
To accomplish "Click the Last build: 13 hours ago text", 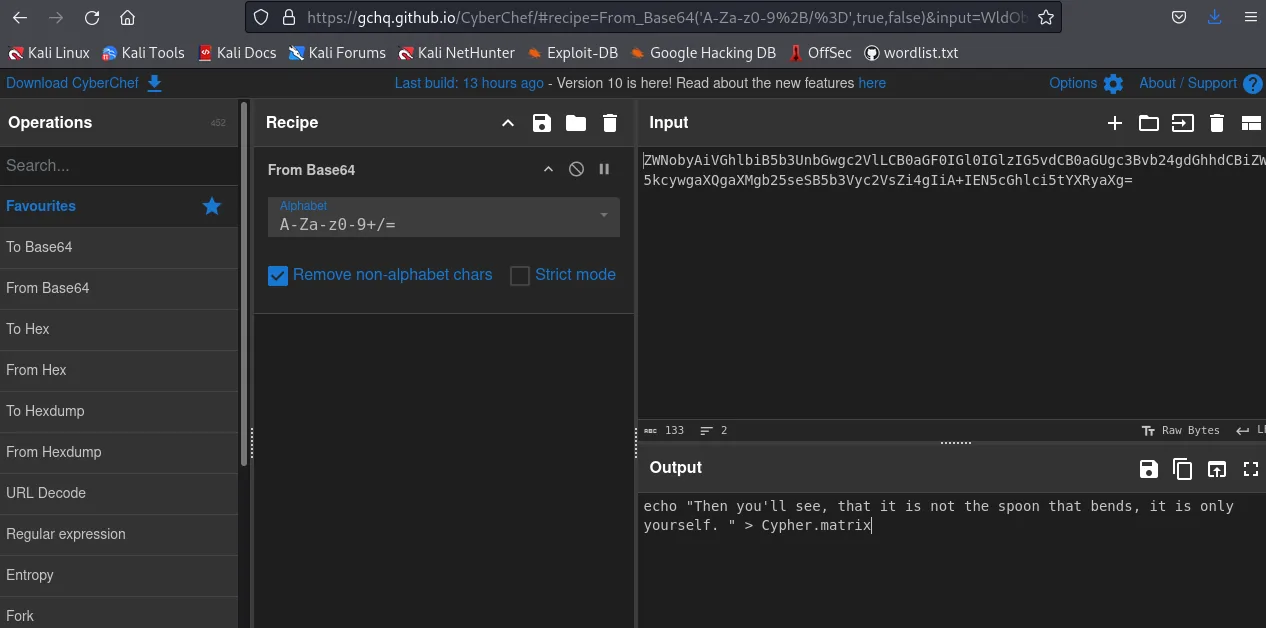I will pyautogui.click(x=469, y=83).
